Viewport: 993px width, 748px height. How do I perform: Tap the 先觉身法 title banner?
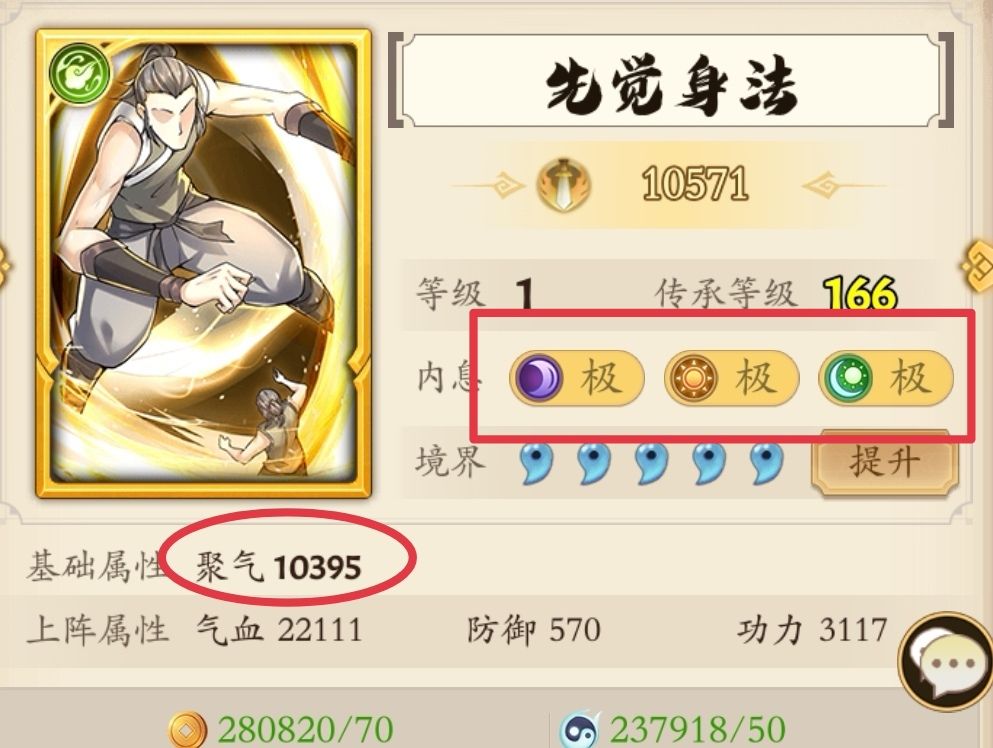tap(671, 81)
